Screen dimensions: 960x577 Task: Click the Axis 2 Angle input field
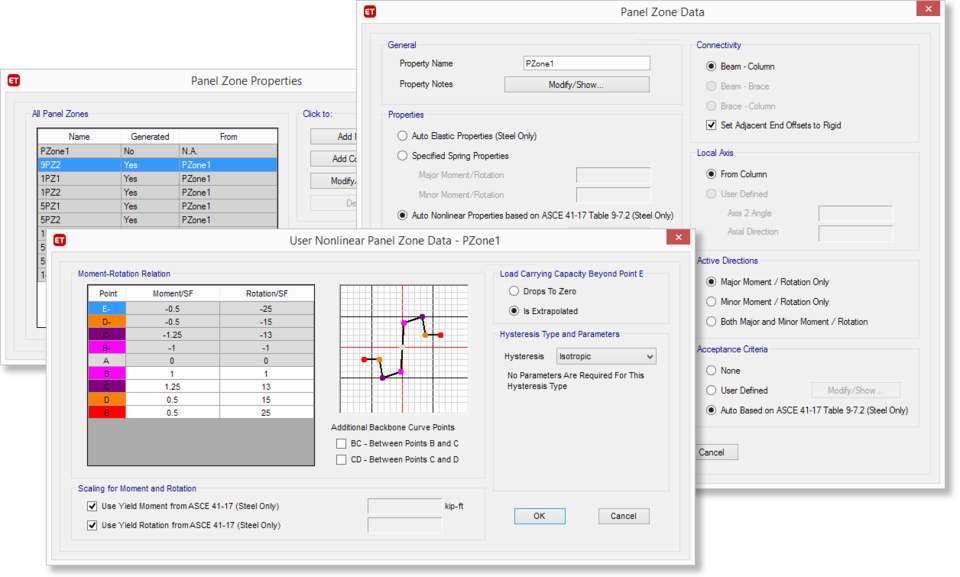[x=855, y=213]
